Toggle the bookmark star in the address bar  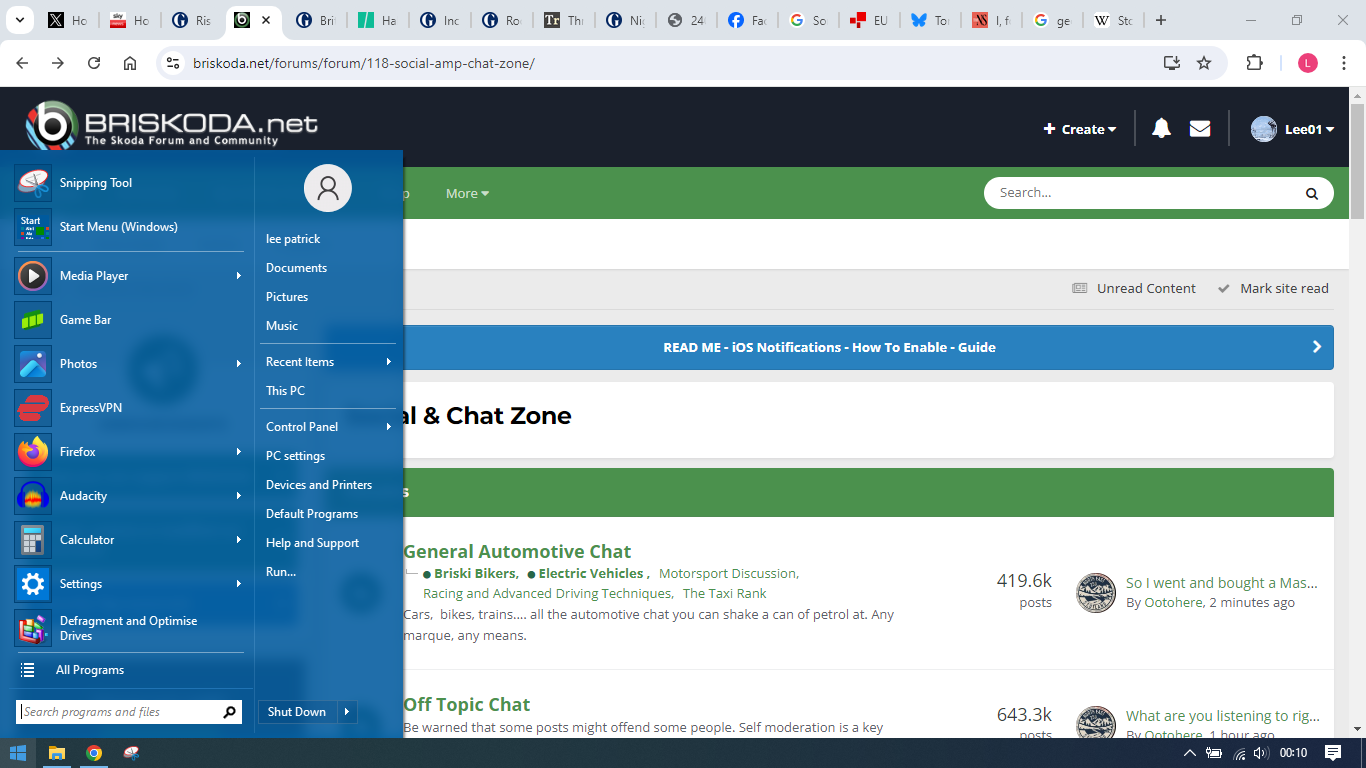(x=1203, y=62)
